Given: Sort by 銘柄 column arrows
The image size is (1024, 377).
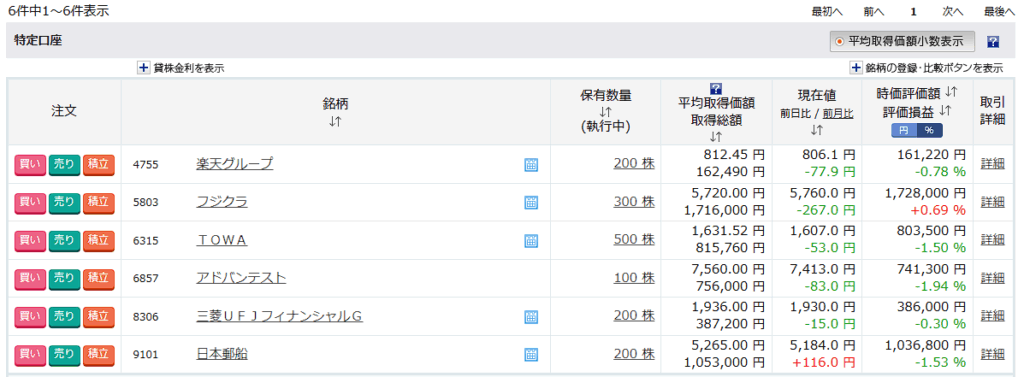Looking at the screenshot, I should pyautogui.click(x=335, y=122).
